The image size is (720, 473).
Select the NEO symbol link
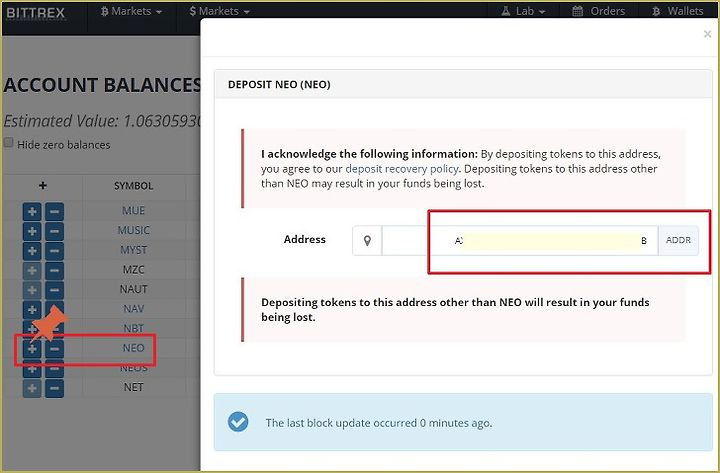[134, 348]
